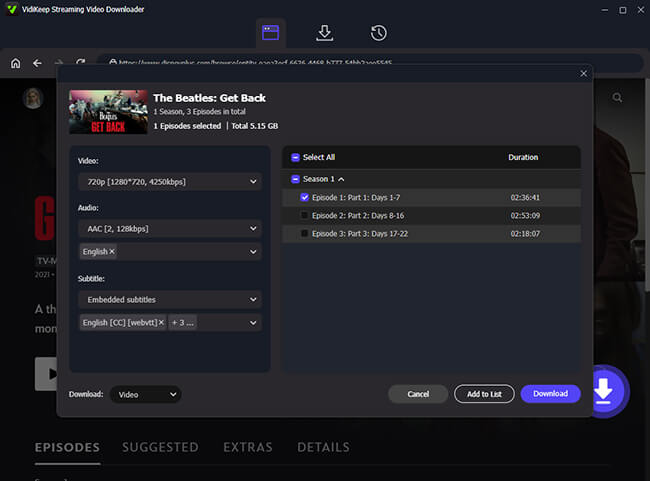Viewport: 650px width, 481px height.
Task: Click 'Total 5.15 GB' text
Action: [x=255, y=126]
